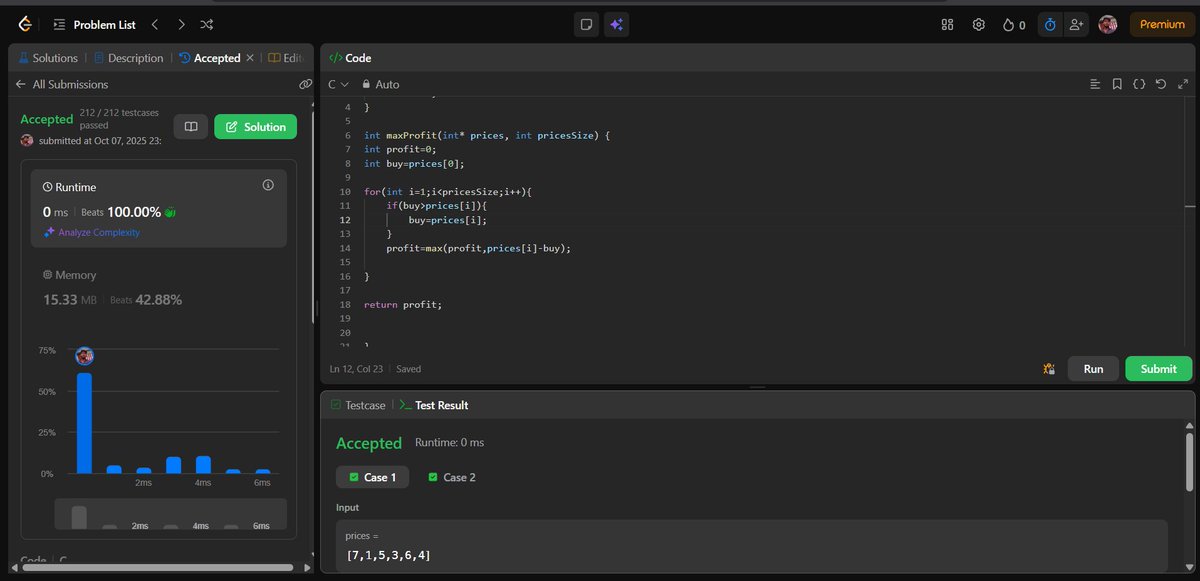This screenshot has width=1200, height=581.
Task: Click the Premium button
Action: [1162, 25]
